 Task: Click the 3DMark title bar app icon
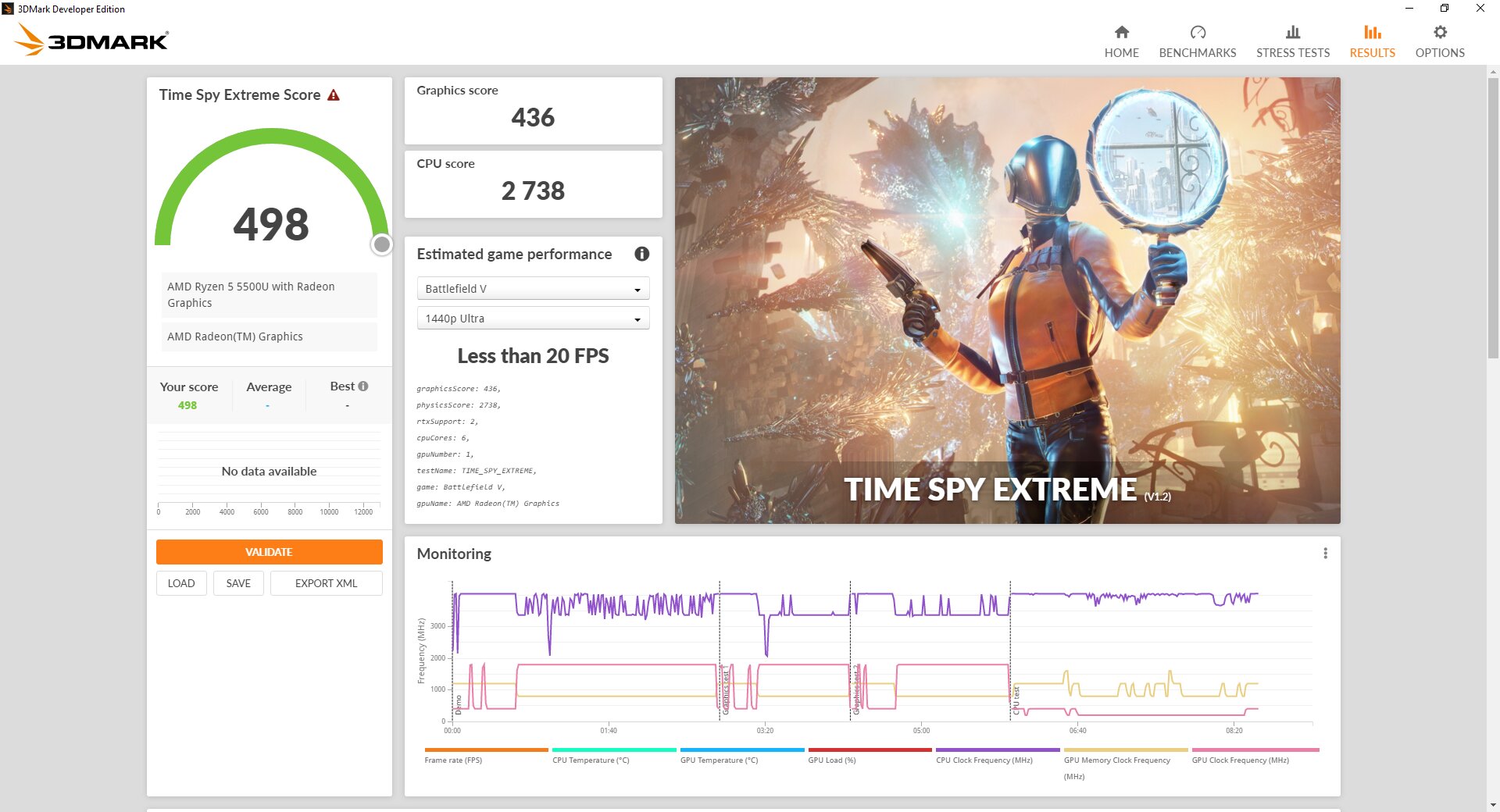[8, 9]
